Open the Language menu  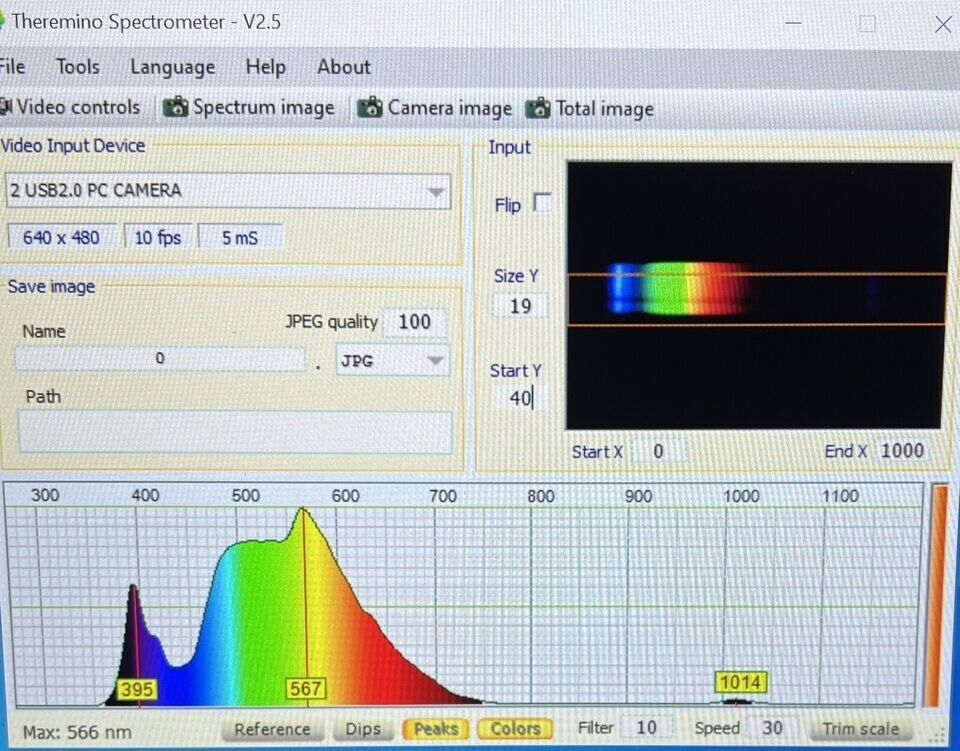click(172, 67)
